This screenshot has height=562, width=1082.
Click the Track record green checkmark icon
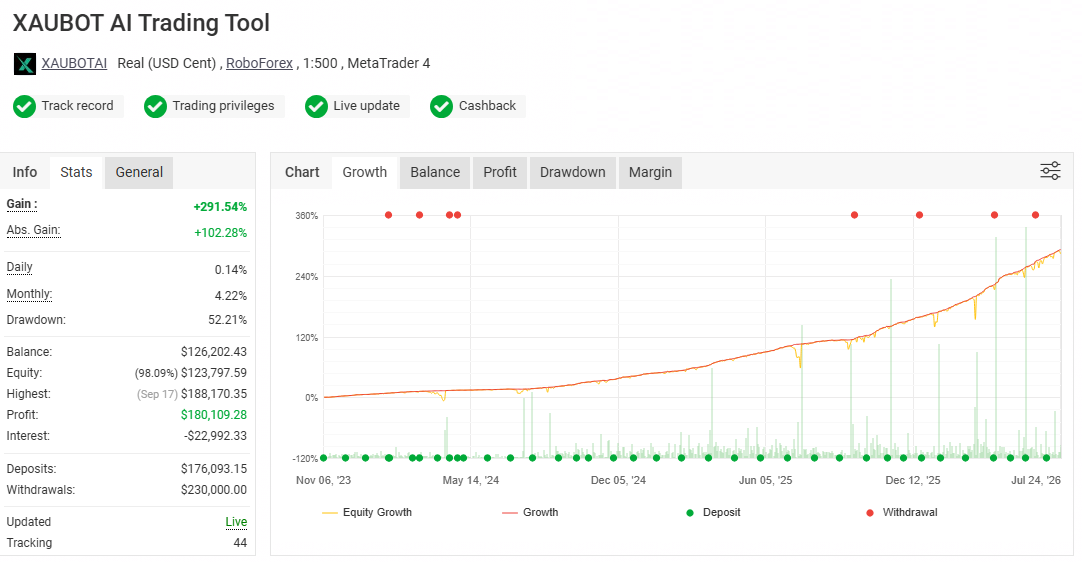point(25,106)
